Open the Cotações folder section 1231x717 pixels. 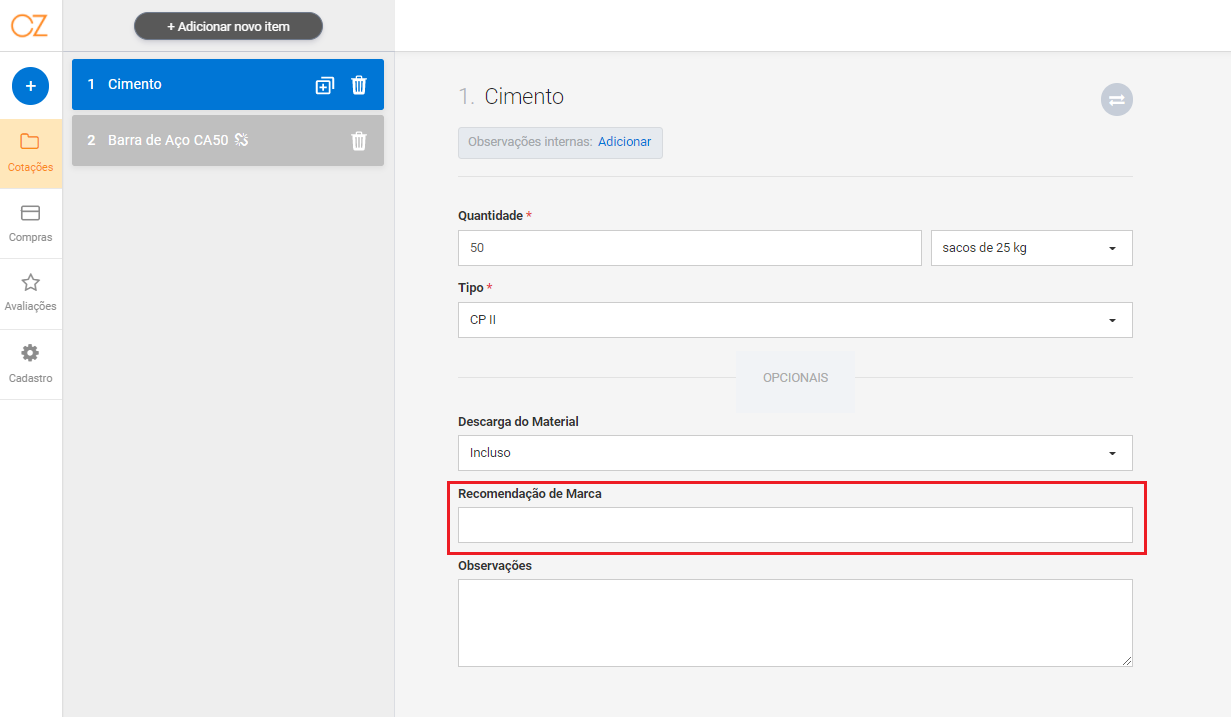(30, 153)
